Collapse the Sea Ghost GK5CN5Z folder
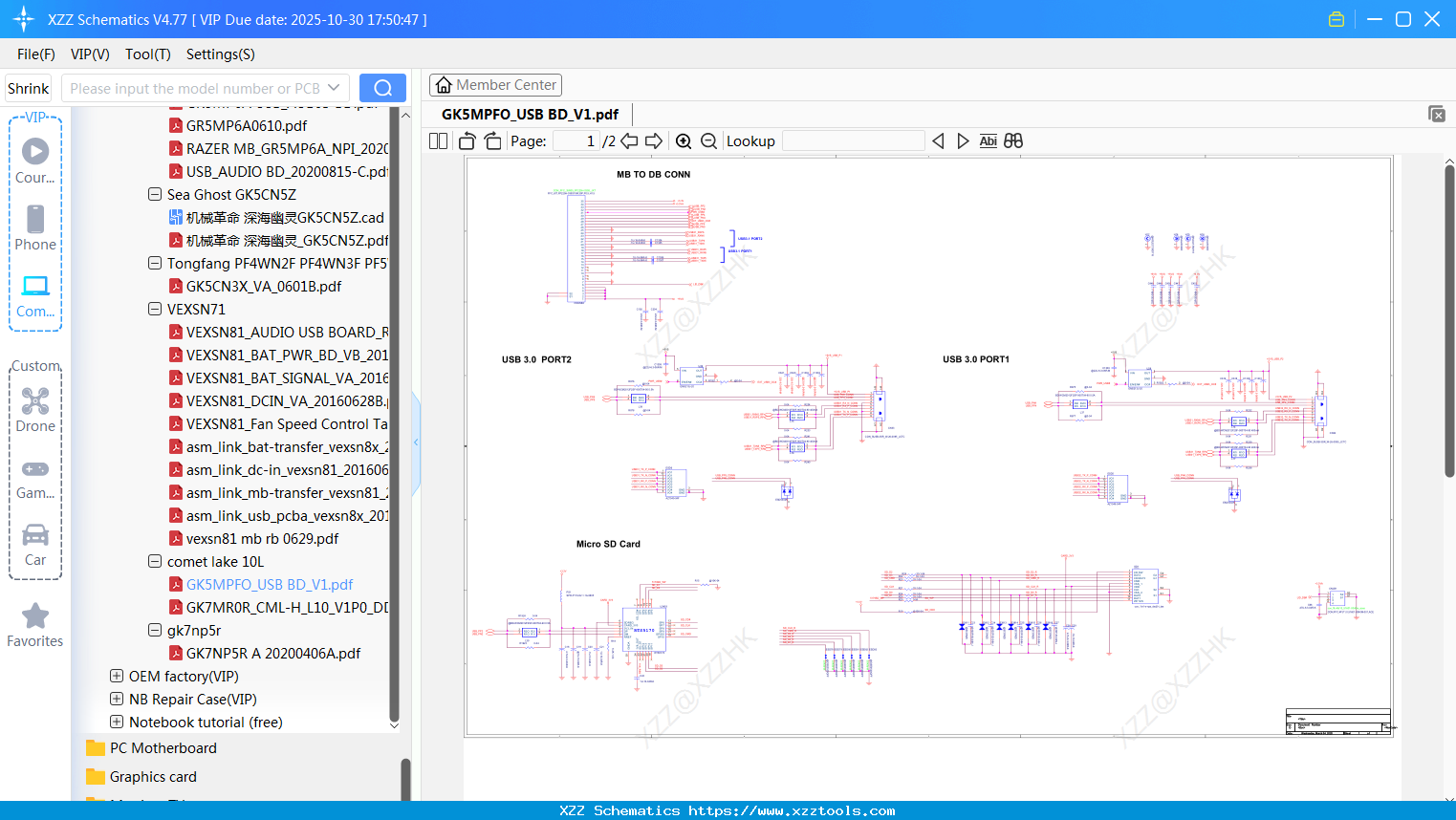Image resolution: width=1456 pixels, height=820 pixels. (x=155, y=195)
